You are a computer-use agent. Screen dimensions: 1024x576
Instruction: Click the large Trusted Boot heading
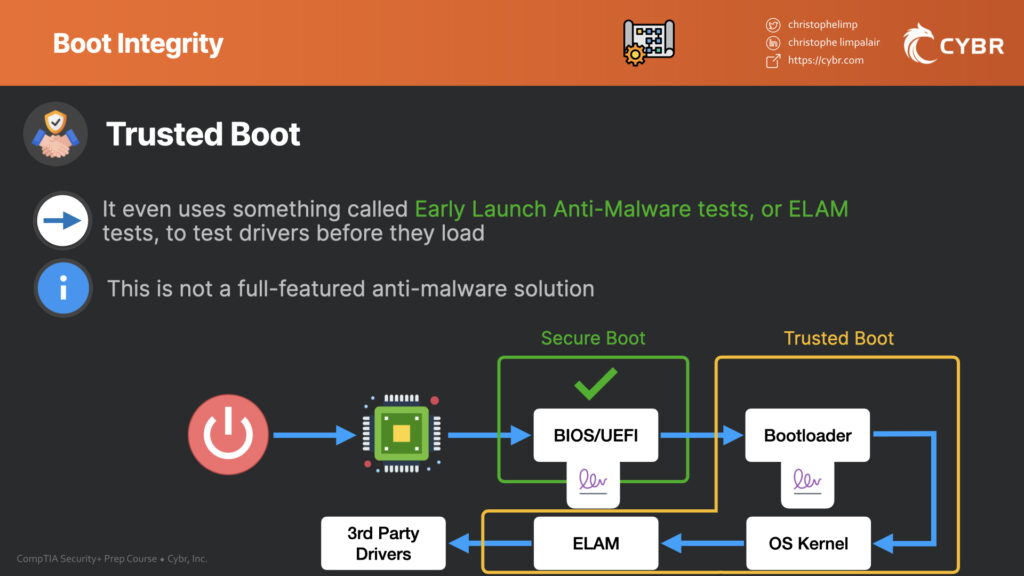tap(203, 134)
